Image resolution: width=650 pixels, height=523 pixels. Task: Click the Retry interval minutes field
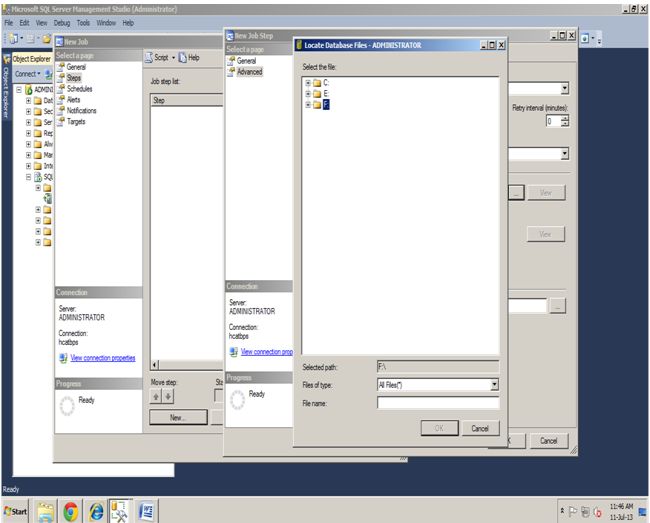pos(553,121)
